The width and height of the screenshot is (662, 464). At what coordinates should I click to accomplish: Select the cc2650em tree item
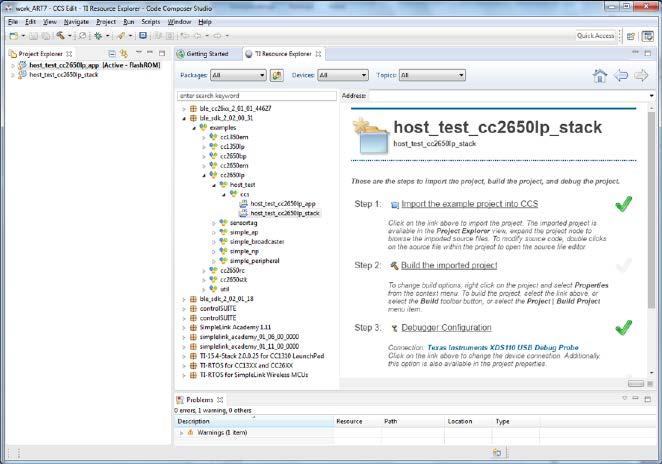pos(234,166)
